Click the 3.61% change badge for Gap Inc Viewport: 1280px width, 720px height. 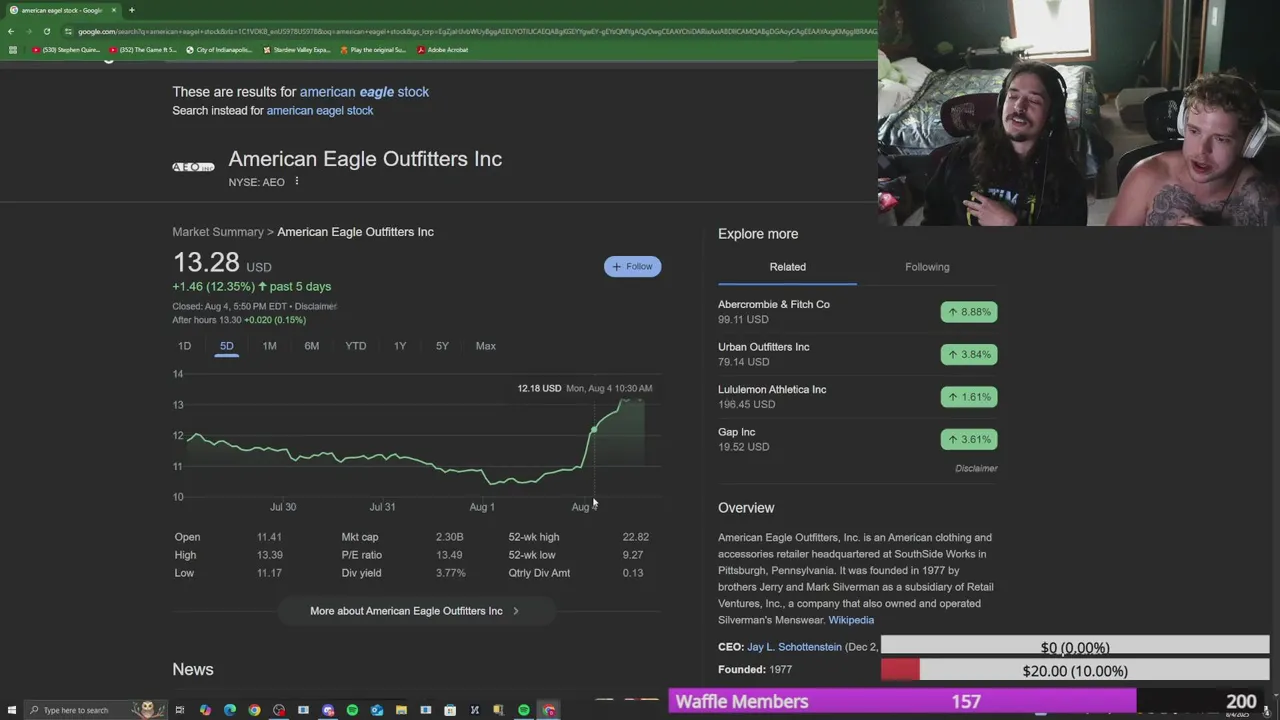point(969,439)
